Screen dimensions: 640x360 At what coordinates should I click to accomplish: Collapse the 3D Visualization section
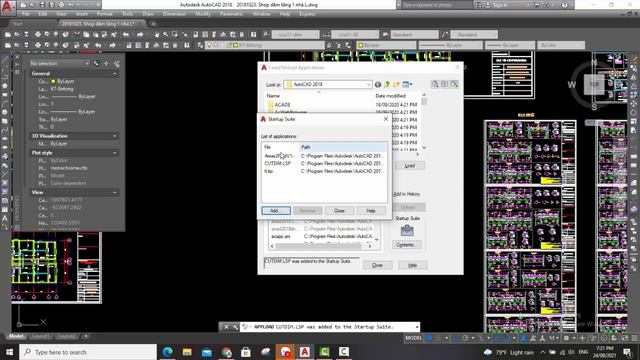(x=115, y=136)
